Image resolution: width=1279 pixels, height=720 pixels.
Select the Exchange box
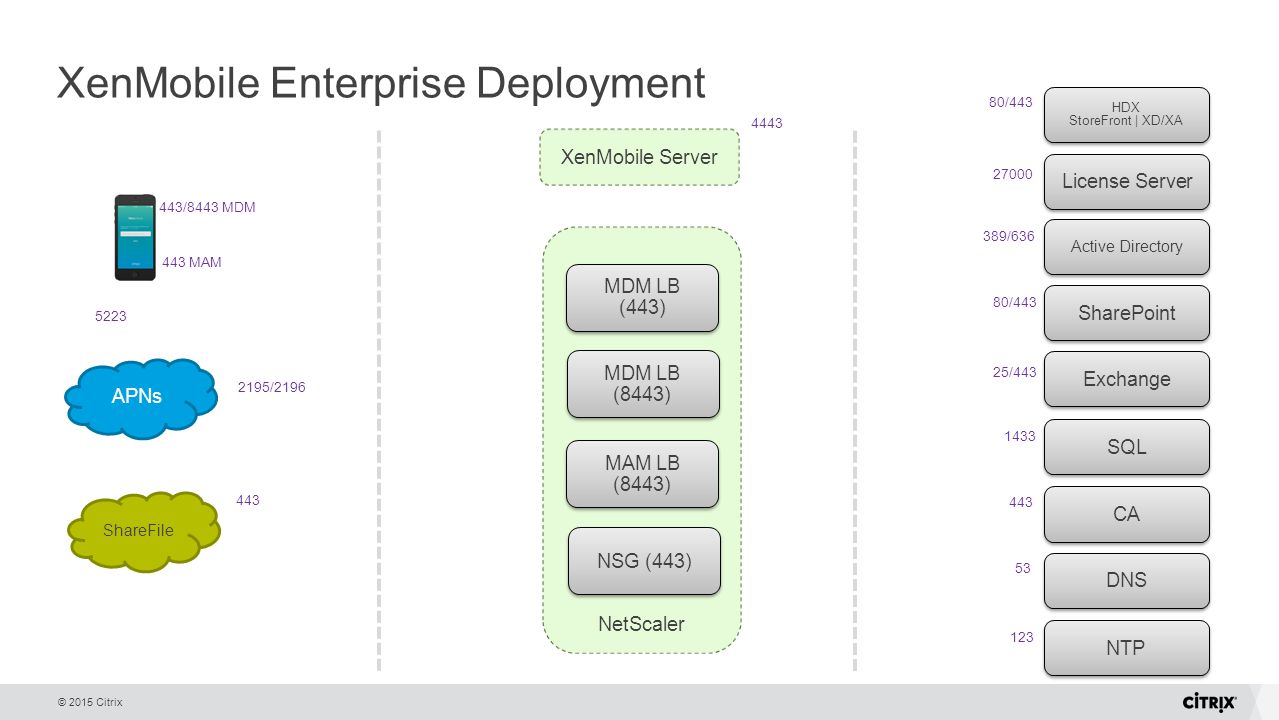coord(1127,379)
